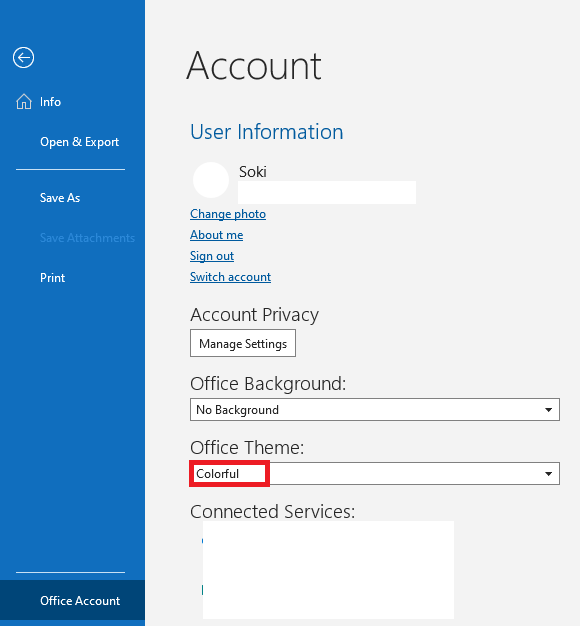Screen dimensions: 588x626
Task: Click the Office Background label
Action: 268,384
